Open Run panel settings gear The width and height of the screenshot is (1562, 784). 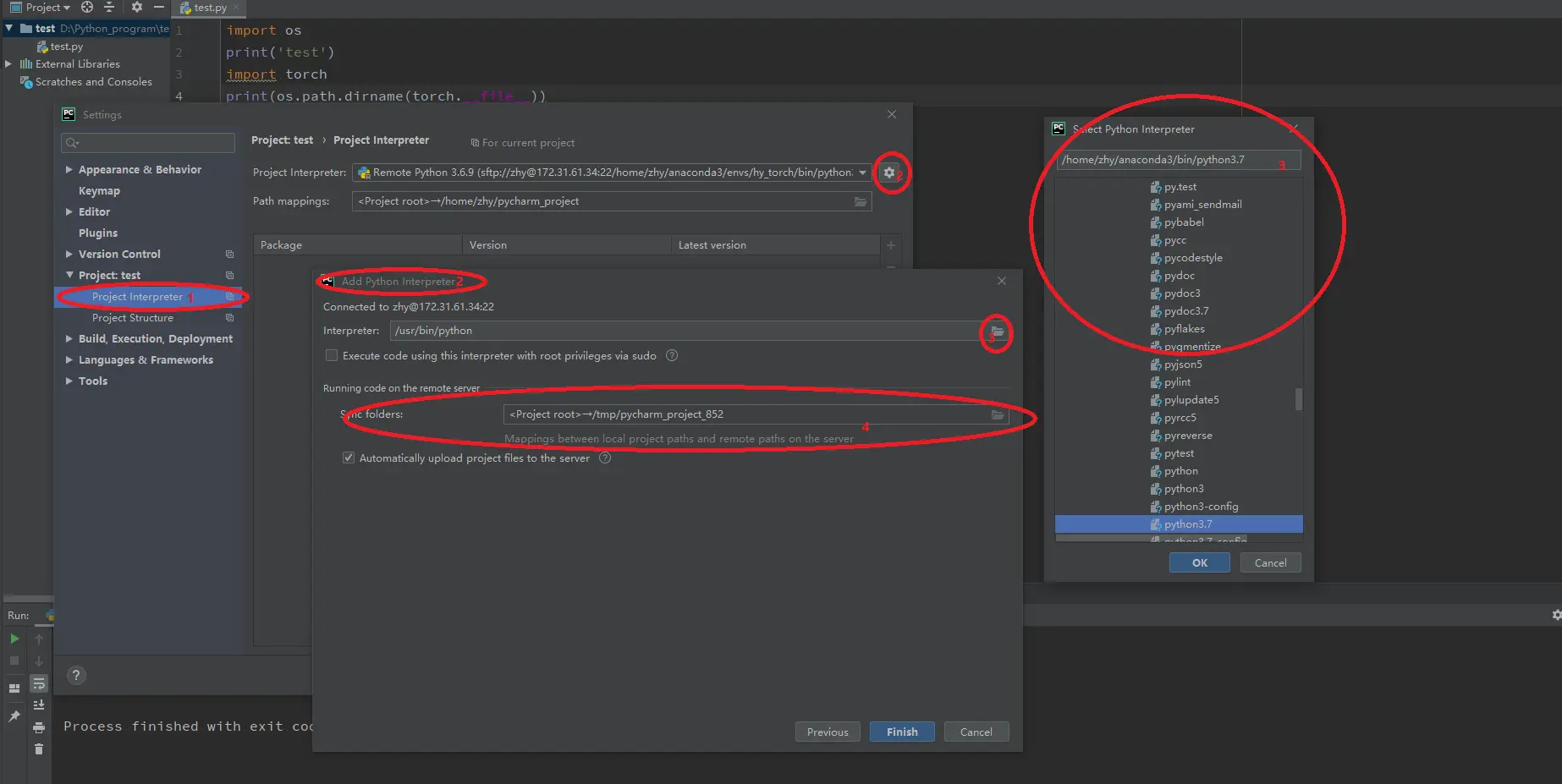pyautogui.click(x=1556, y=615)
